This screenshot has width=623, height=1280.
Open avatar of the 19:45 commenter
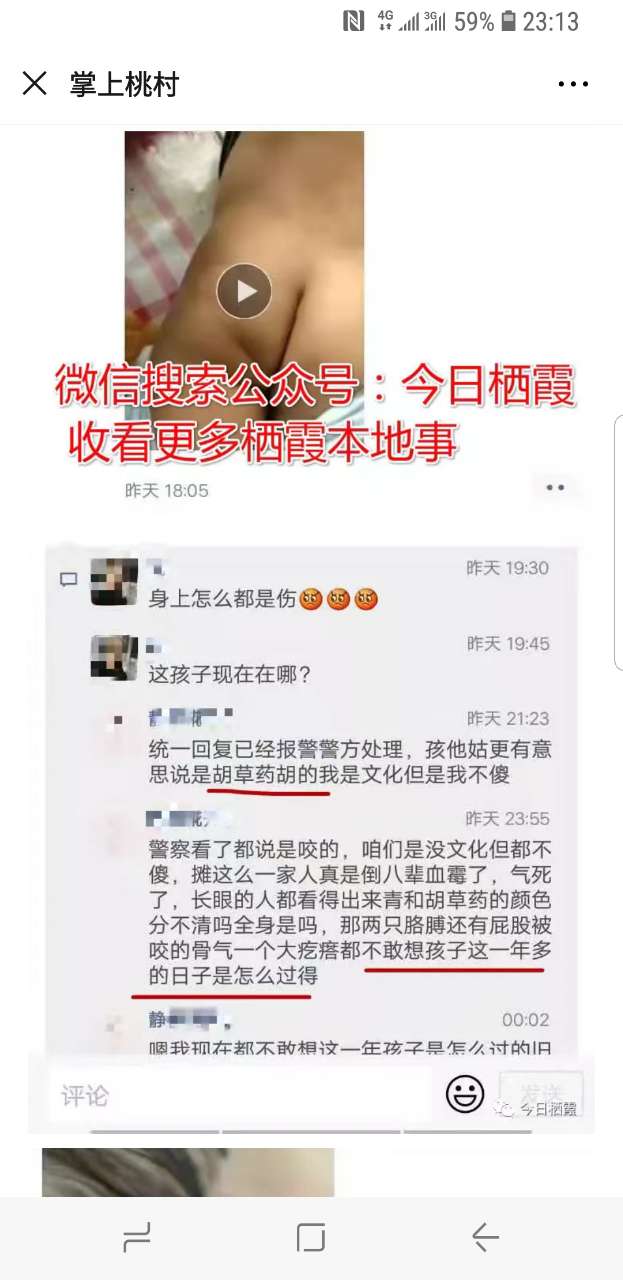[114, 657]
